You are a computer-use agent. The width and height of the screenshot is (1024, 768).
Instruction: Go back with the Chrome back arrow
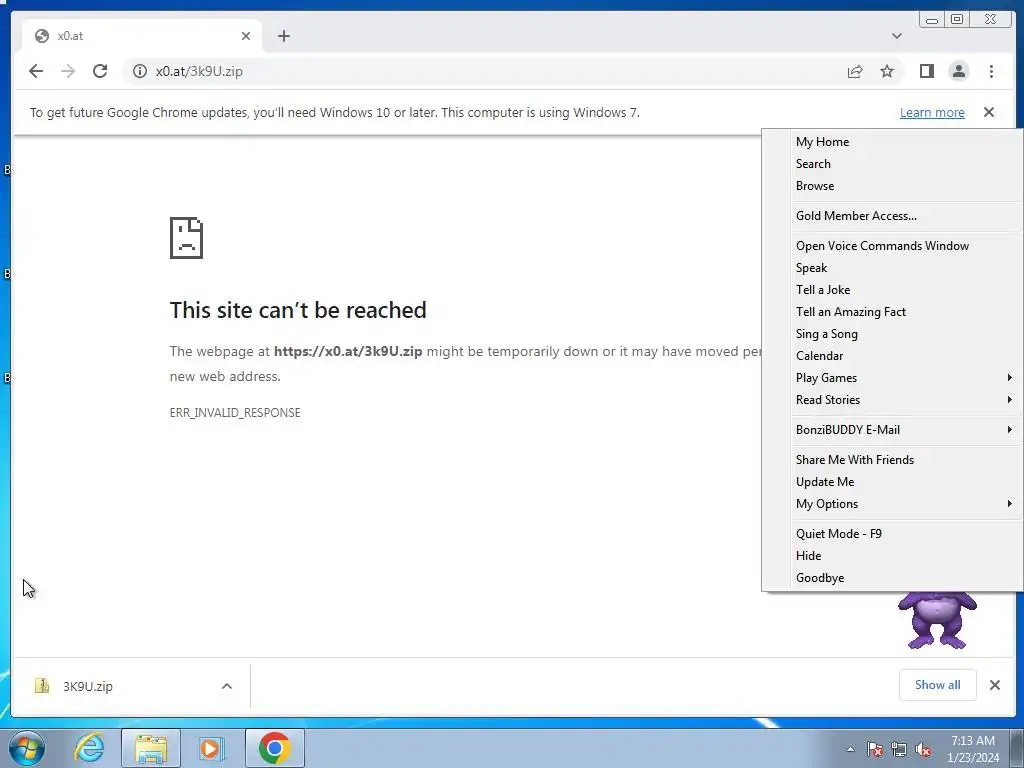click(x=36, y=71)
